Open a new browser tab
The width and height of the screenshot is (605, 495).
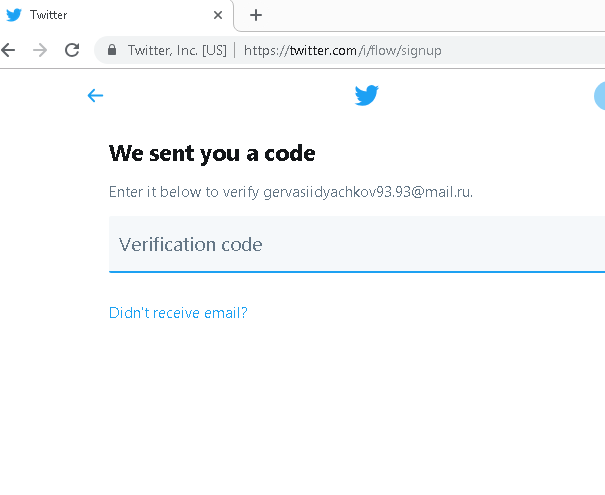coord(256,15)
